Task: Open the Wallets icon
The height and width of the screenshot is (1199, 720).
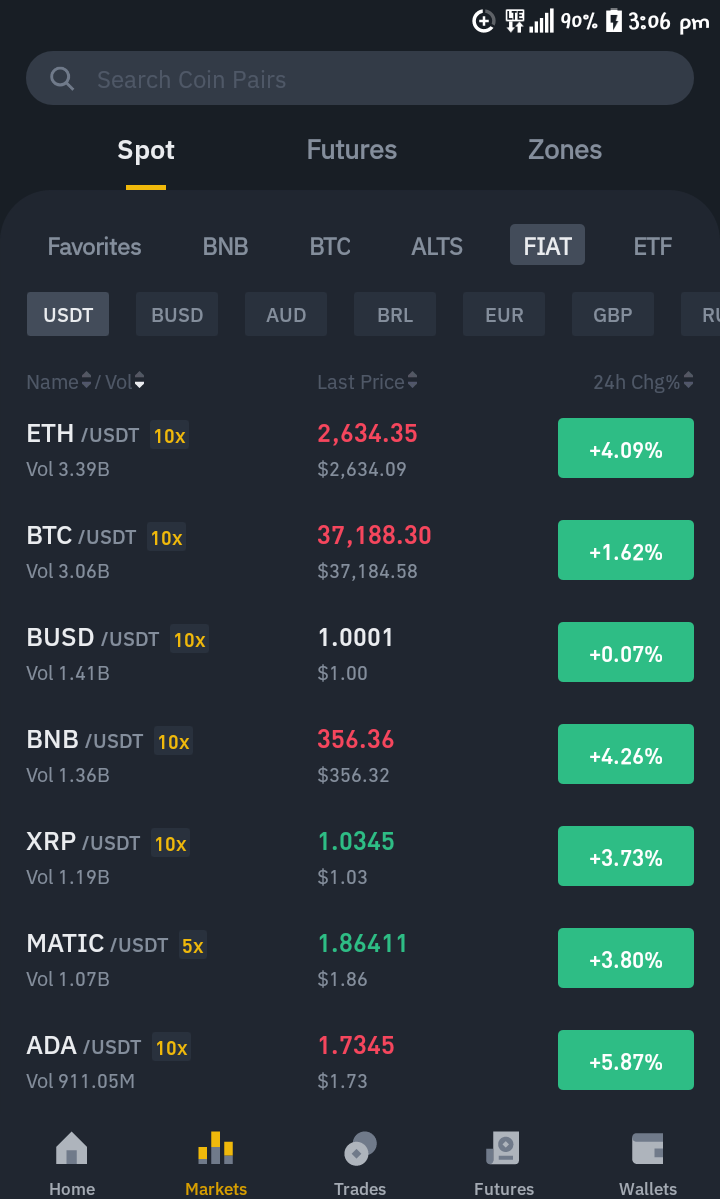Action: 647,1148
